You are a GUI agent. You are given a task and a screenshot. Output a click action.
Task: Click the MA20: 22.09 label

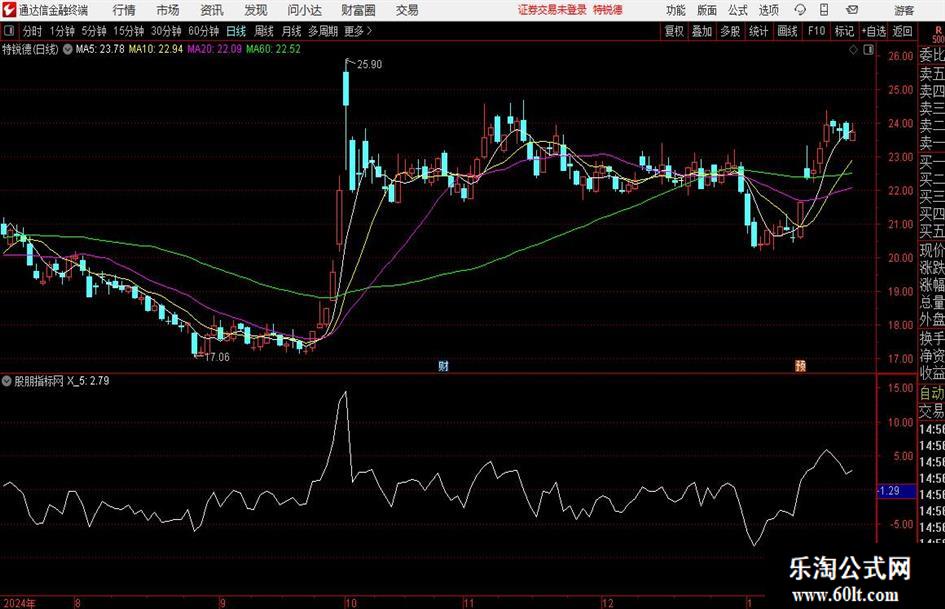tap(215, 49)
